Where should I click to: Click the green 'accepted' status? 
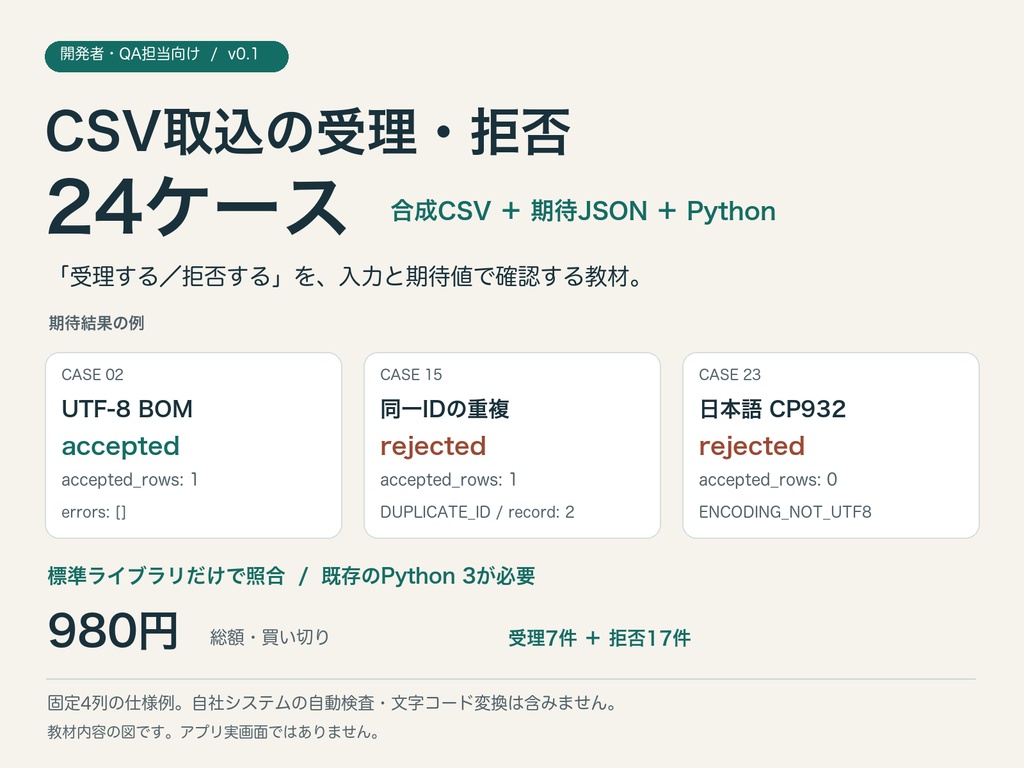click(x=120, y=447)
